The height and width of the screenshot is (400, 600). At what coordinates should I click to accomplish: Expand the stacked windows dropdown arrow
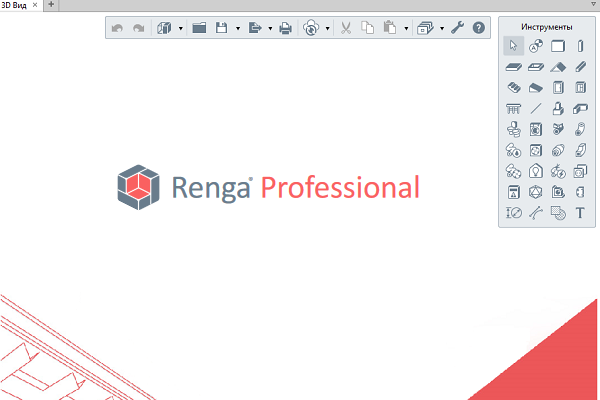(442, 28)
